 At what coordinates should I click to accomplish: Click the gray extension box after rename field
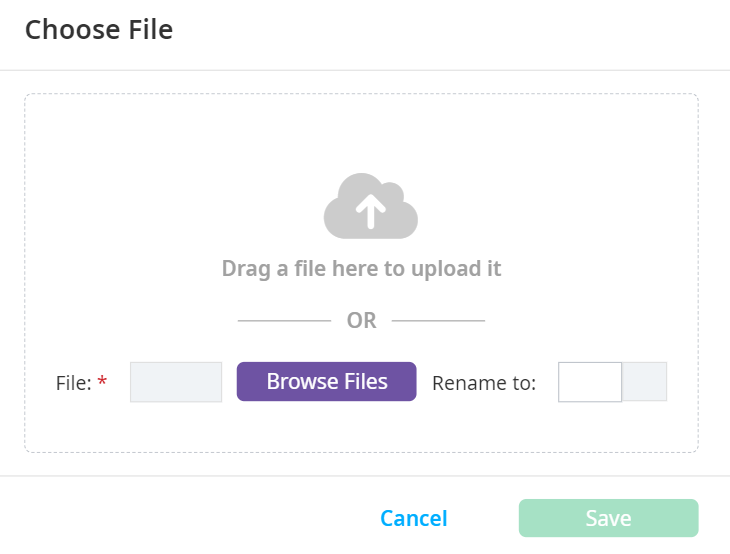pos(645,382)
